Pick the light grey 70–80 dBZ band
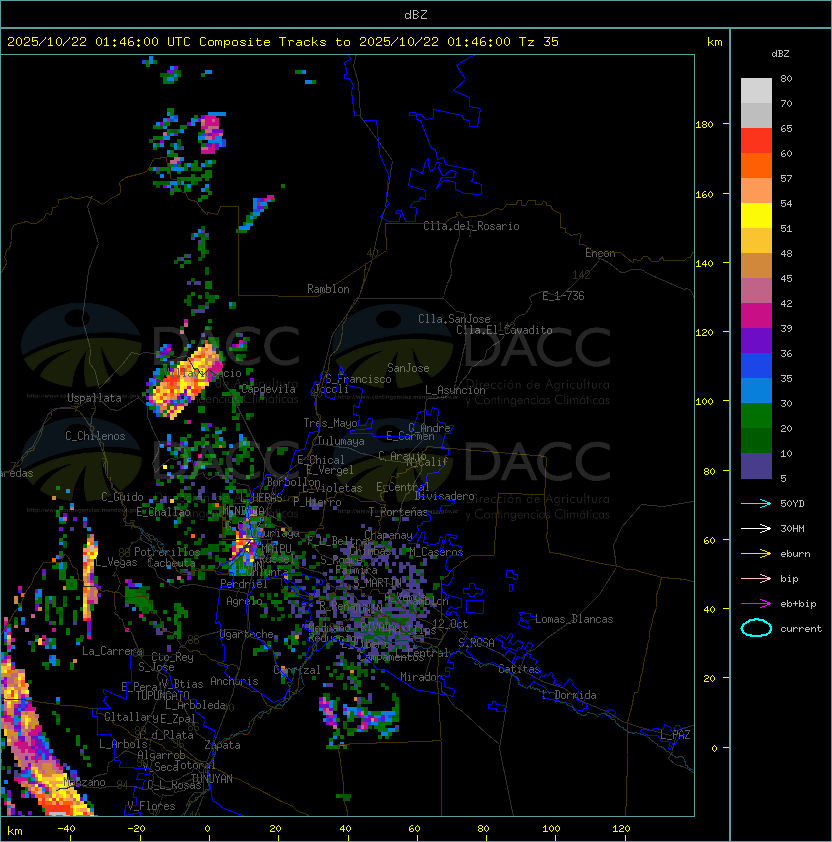 756,91
